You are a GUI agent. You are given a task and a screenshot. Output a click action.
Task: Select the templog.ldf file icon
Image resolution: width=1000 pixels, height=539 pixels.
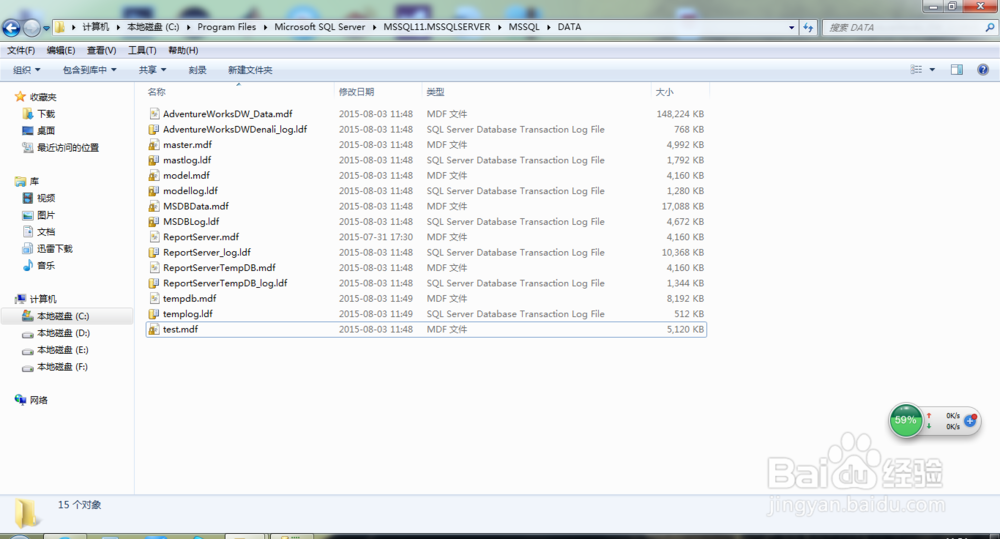coord(154,314)
